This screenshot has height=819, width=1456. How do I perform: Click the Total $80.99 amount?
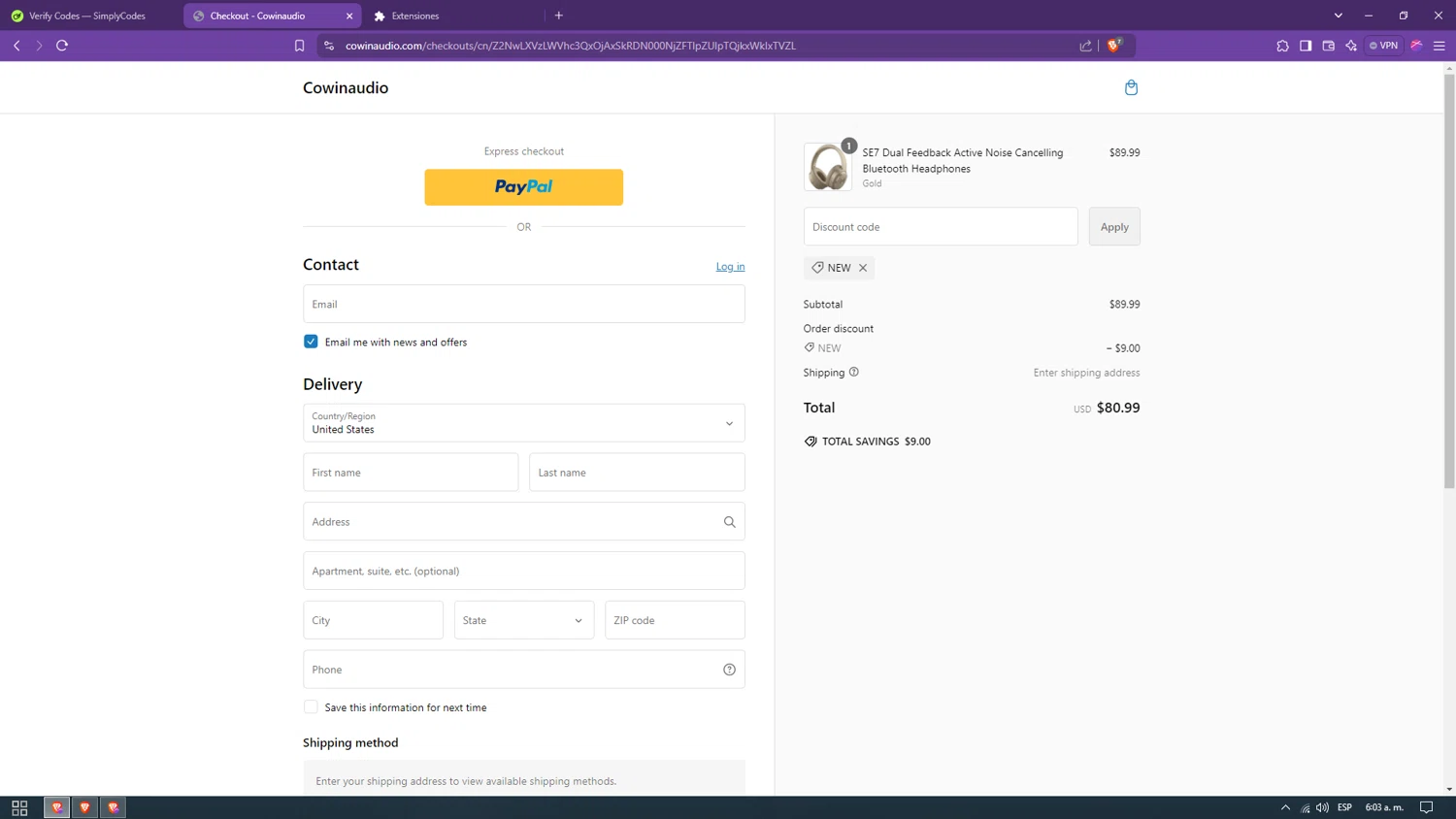1118,408
